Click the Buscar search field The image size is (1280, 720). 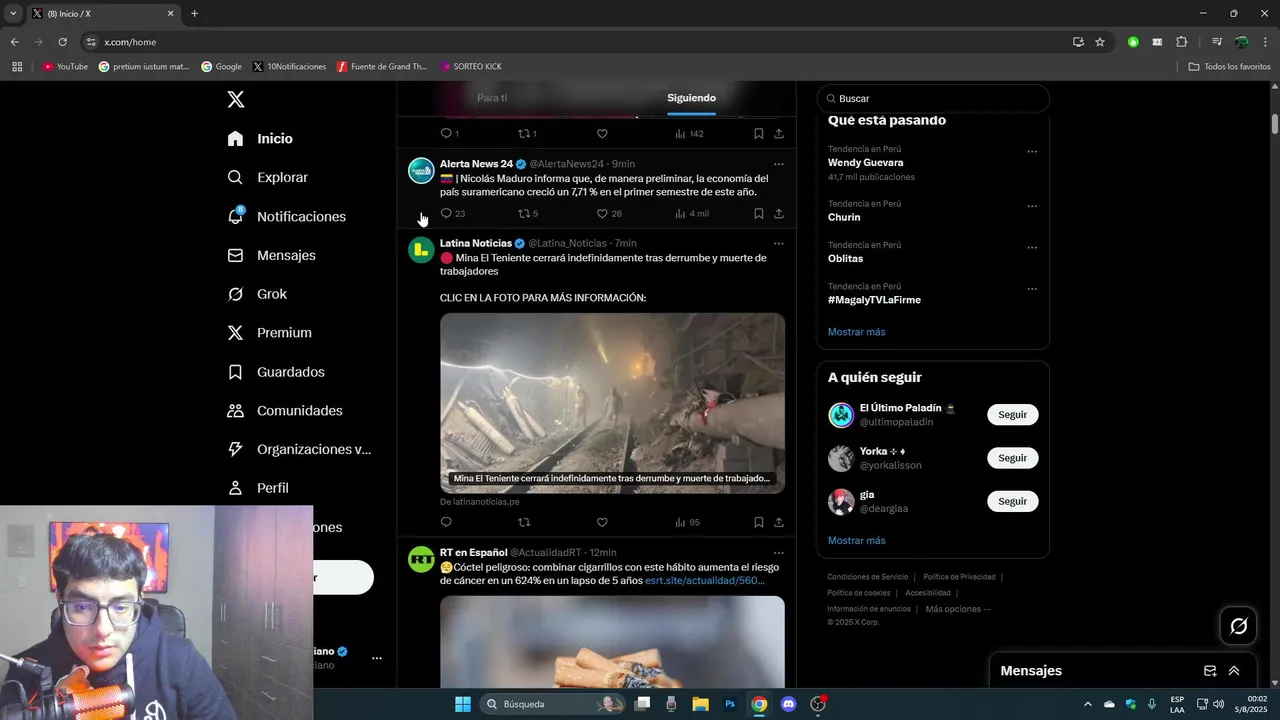(933, 99)
